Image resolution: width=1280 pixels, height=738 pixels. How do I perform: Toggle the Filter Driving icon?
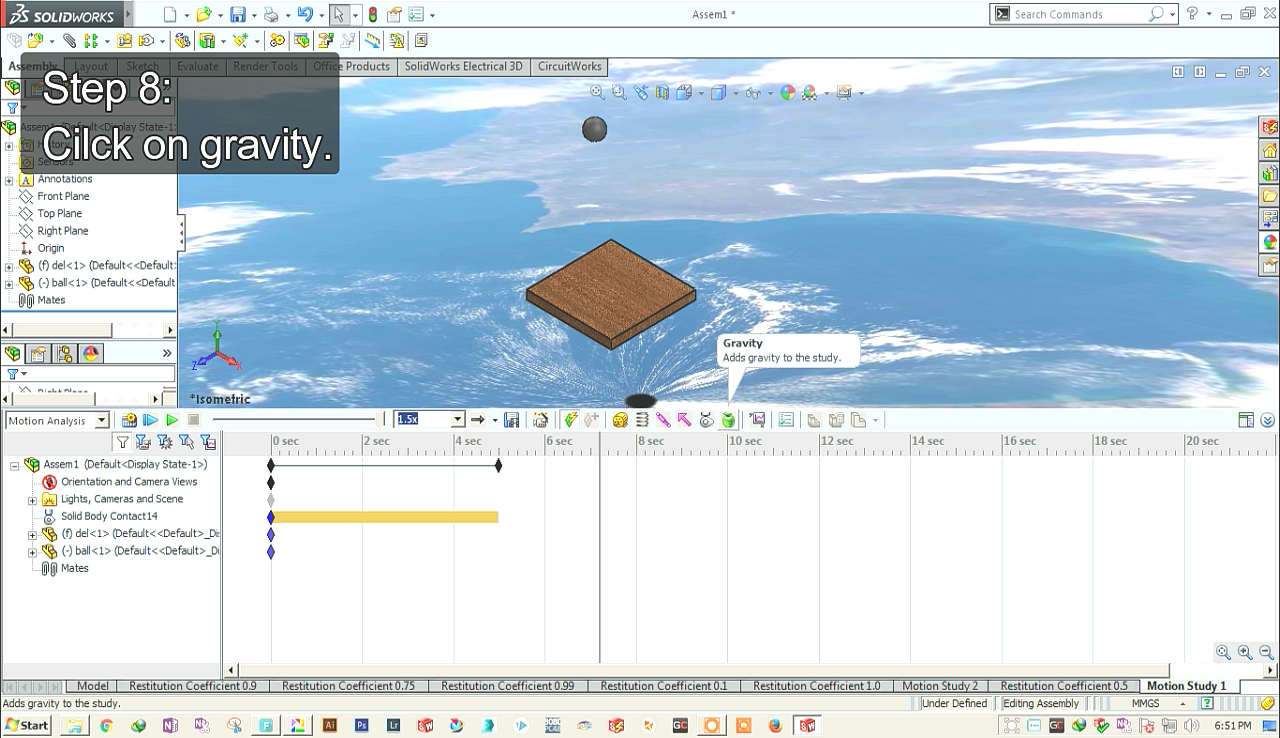165,441
